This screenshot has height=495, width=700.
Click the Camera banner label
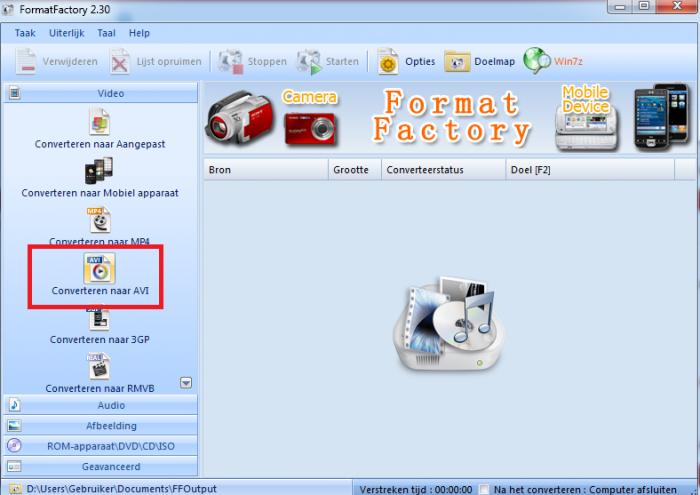[x=310, y=97]
